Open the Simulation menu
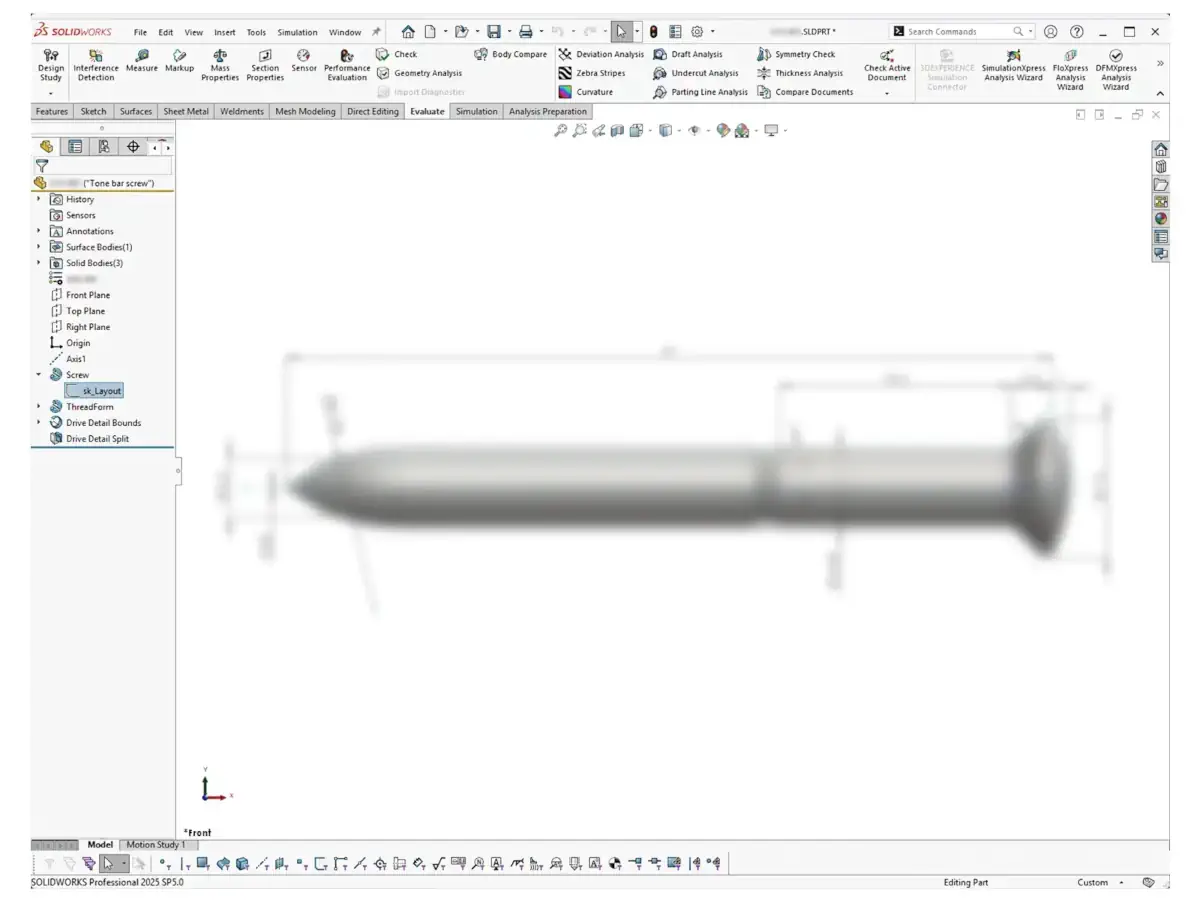Image resolution: width=1200 pixels, height=900 pixels. [x=297, y=31]
